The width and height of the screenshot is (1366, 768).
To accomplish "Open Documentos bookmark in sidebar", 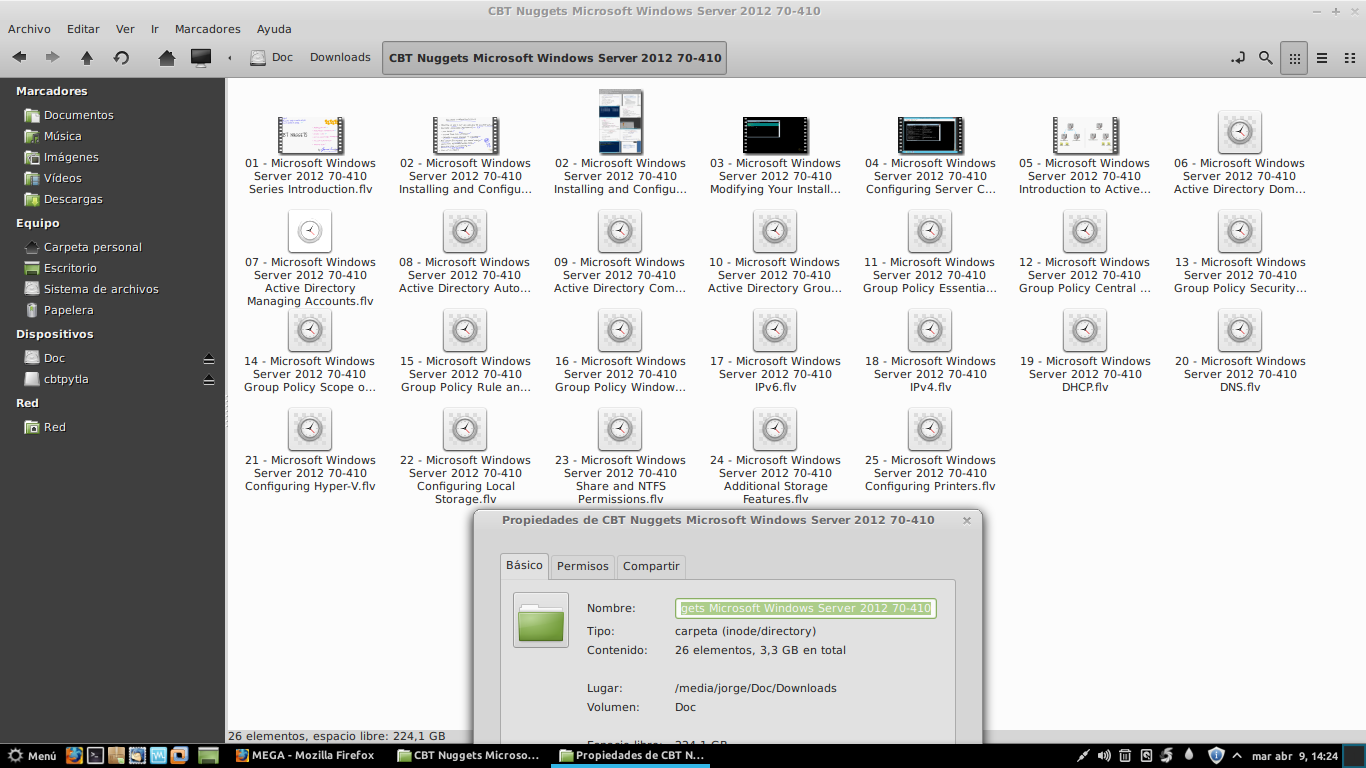I will [x=78, y=115].
